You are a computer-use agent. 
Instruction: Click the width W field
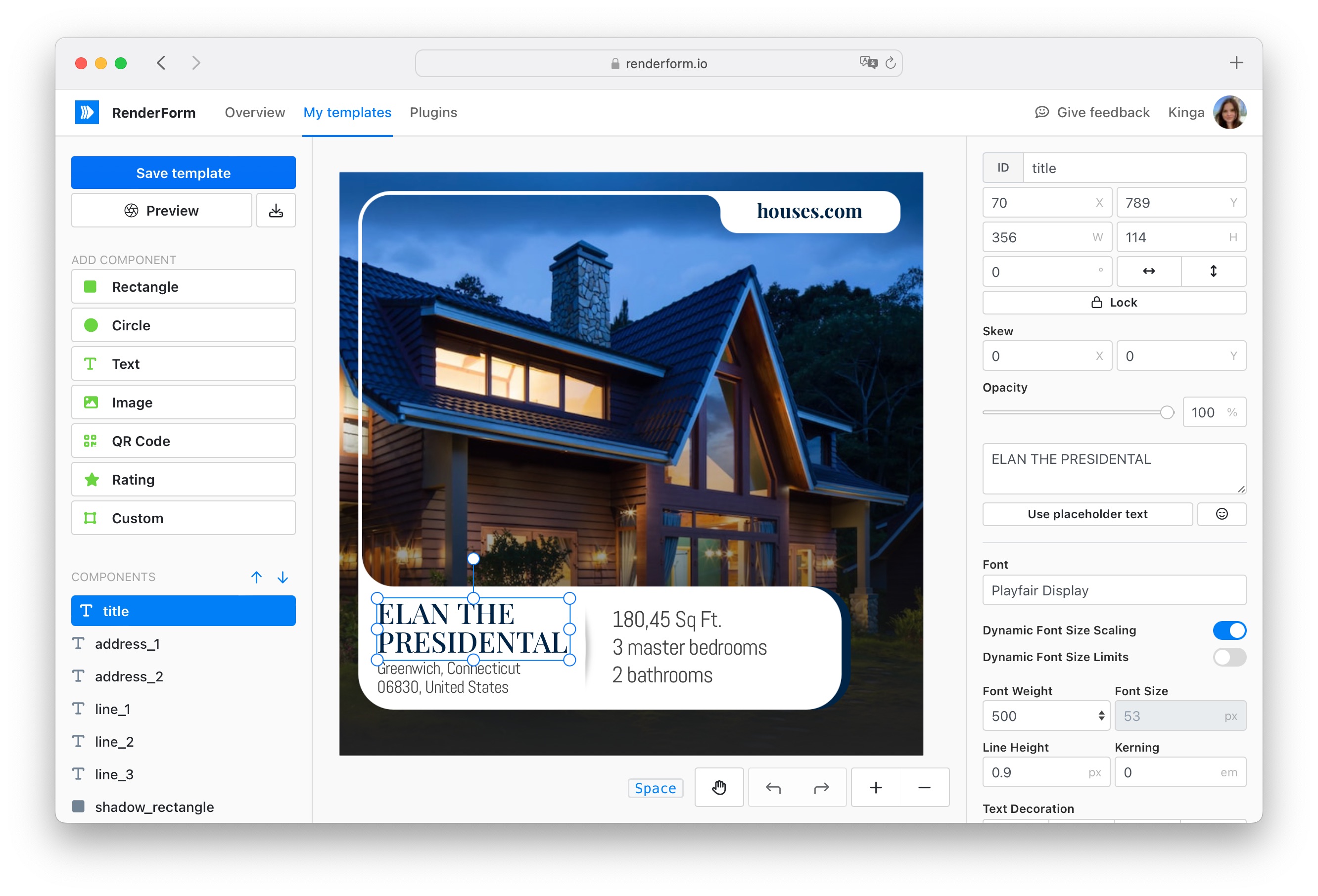click(x=1047, y=237)
